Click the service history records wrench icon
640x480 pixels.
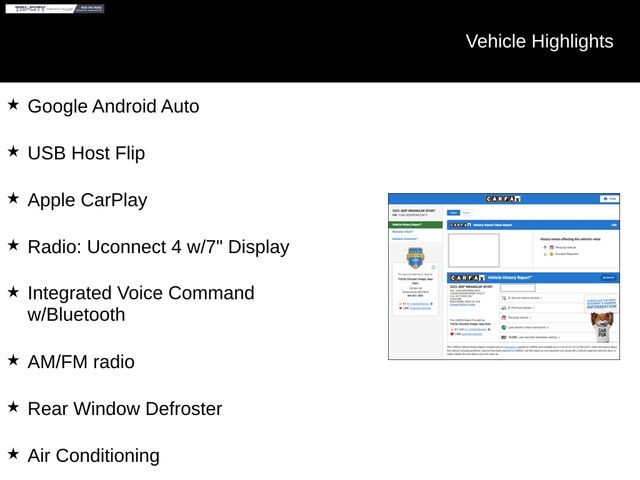[505, 298]
